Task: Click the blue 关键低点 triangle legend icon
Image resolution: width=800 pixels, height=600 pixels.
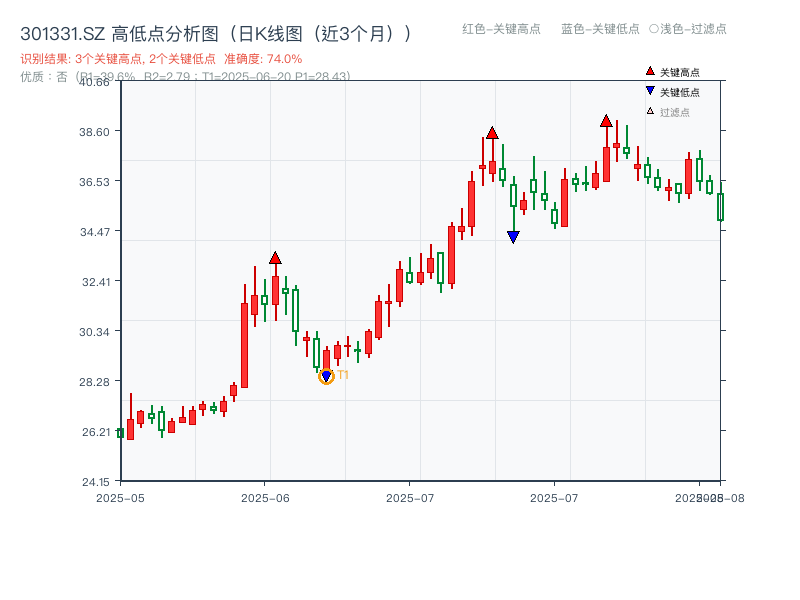Action: [648, 90]
